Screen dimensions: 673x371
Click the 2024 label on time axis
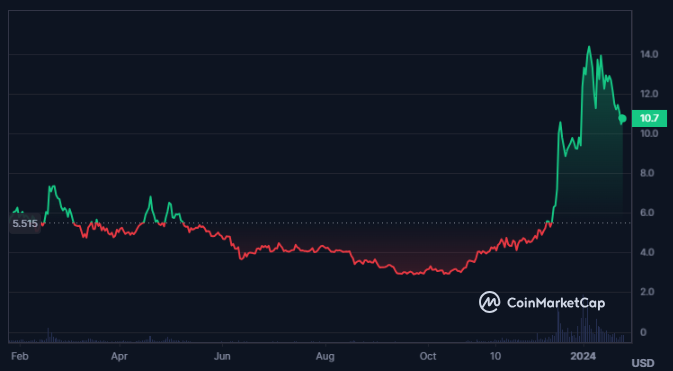583,356
